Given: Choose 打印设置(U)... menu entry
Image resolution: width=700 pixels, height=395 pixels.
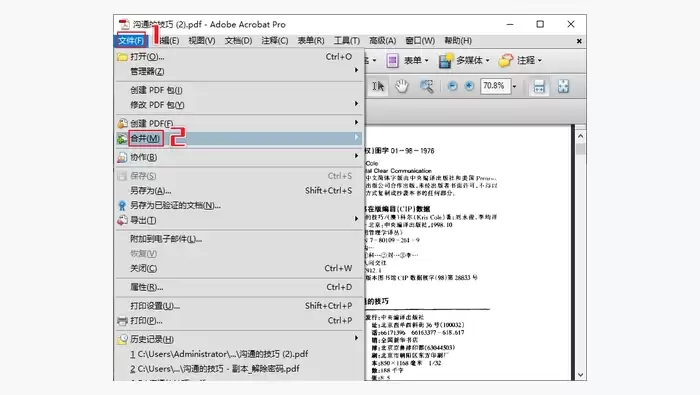Looking at the screenshot, I should tap(240, 306).
